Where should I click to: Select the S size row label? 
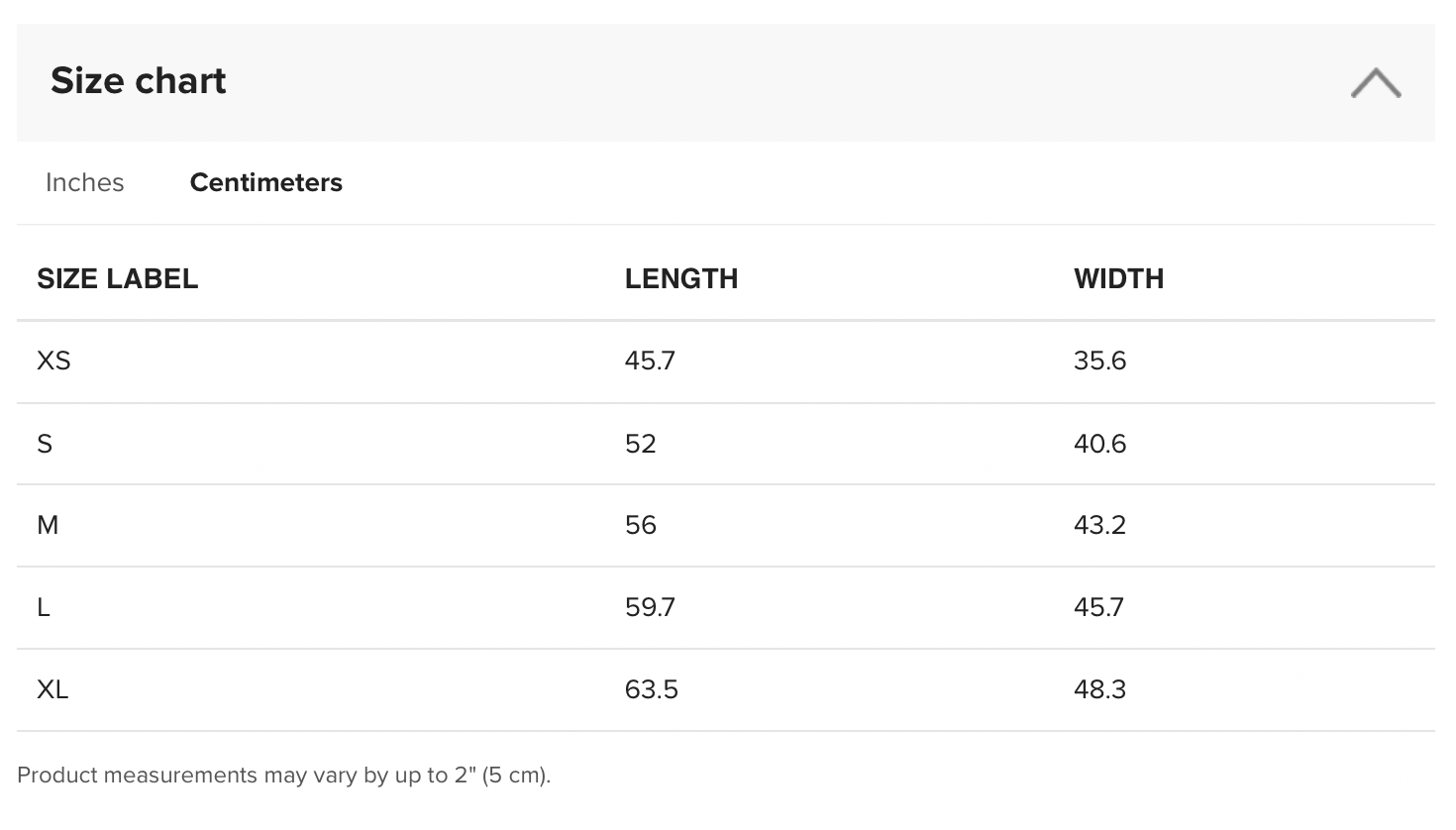click(45, 444)
